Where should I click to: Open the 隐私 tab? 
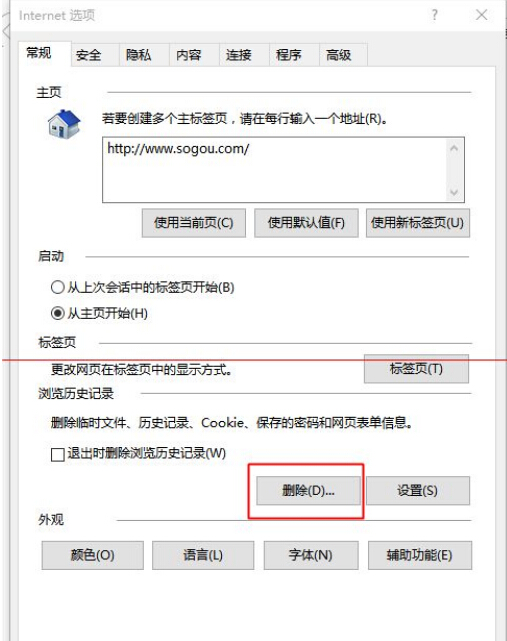[x=138, y=55]
